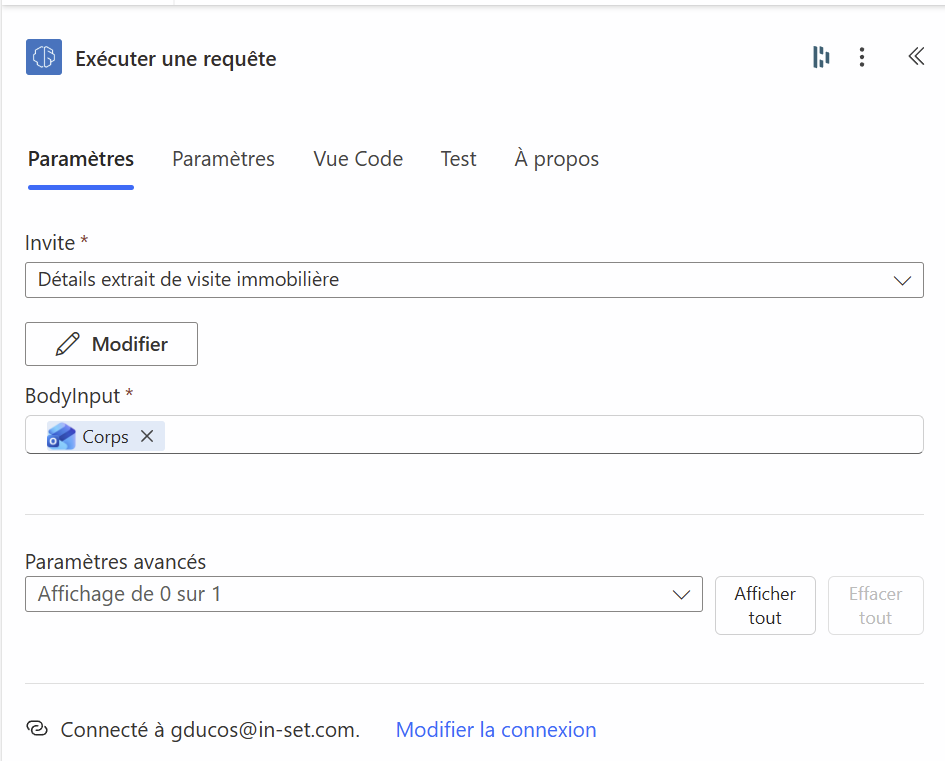Select the inactive Paramètres tab
The height and width of the screenshot is (761, 945).
(223, 159)
